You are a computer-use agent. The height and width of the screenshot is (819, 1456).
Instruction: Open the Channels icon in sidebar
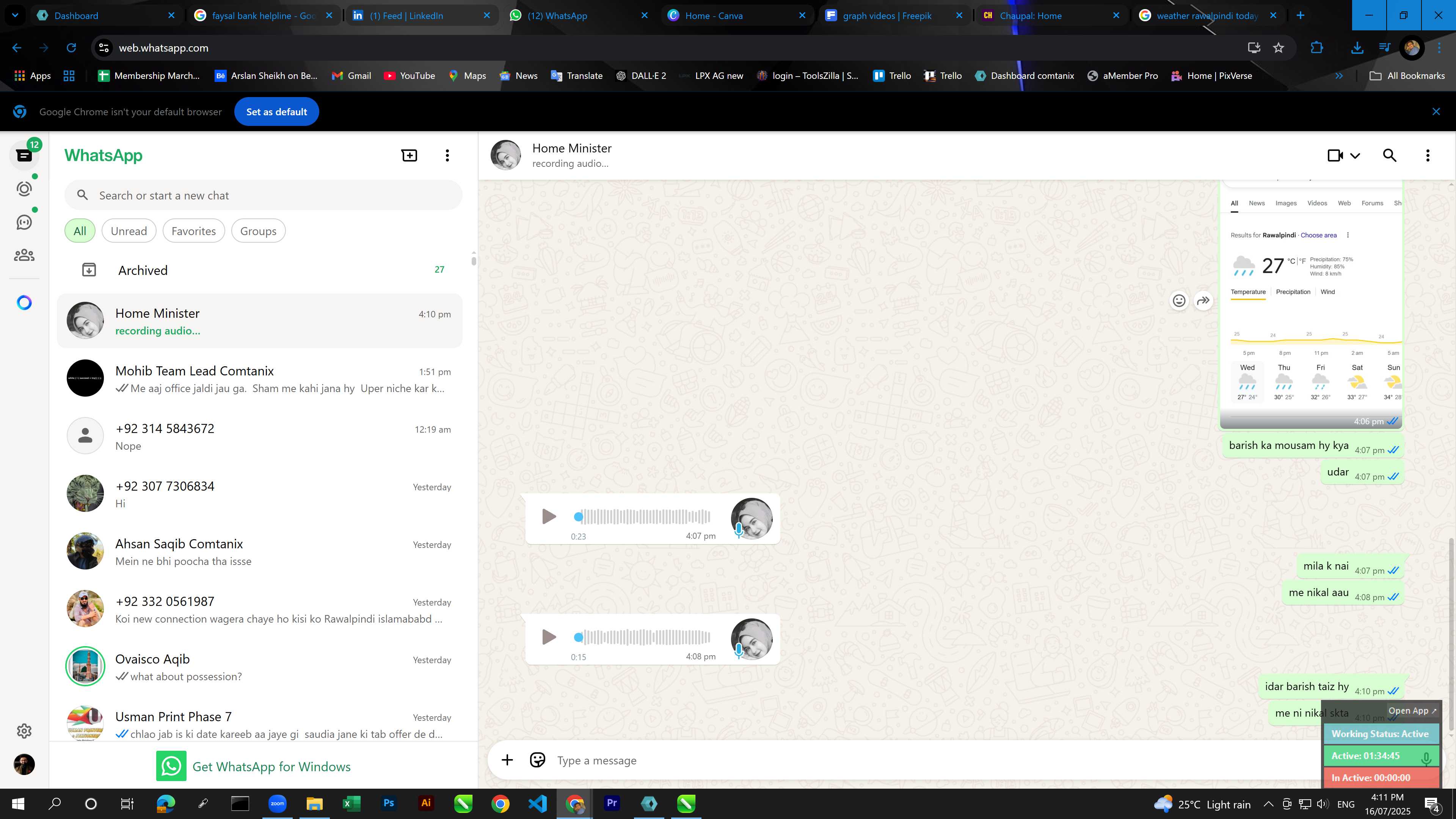tap(24, 222)
